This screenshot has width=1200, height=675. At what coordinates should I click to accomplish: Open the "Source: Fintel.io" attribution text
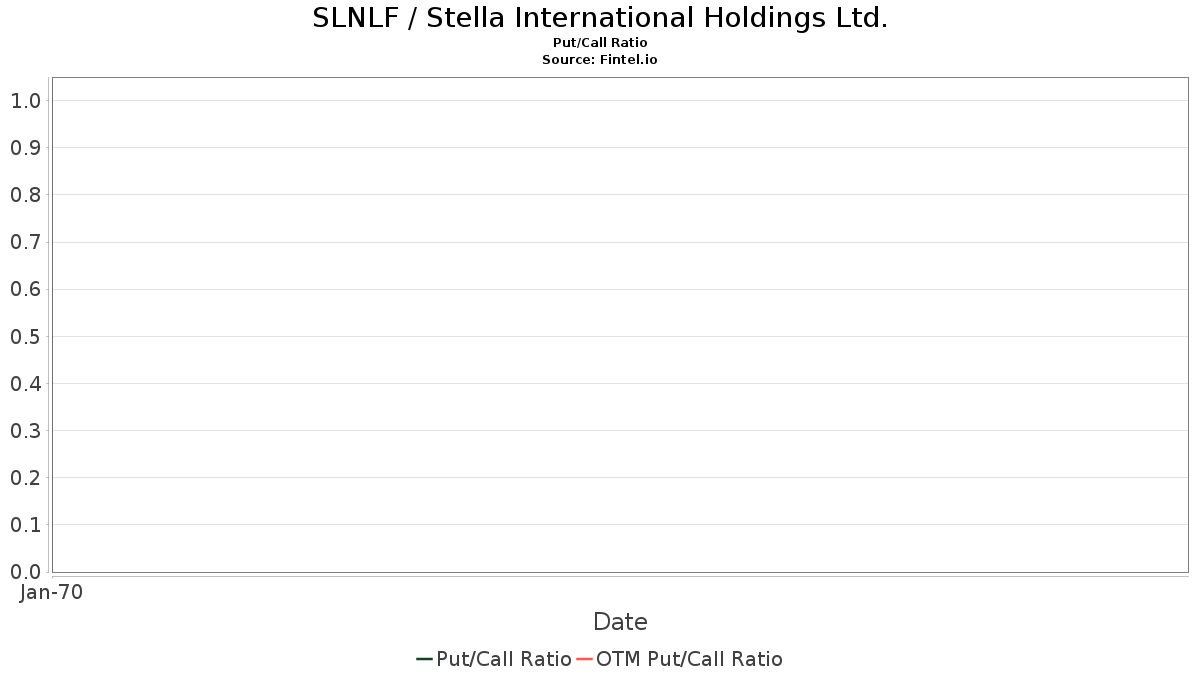pyautogui.click(x=600, y=60)
